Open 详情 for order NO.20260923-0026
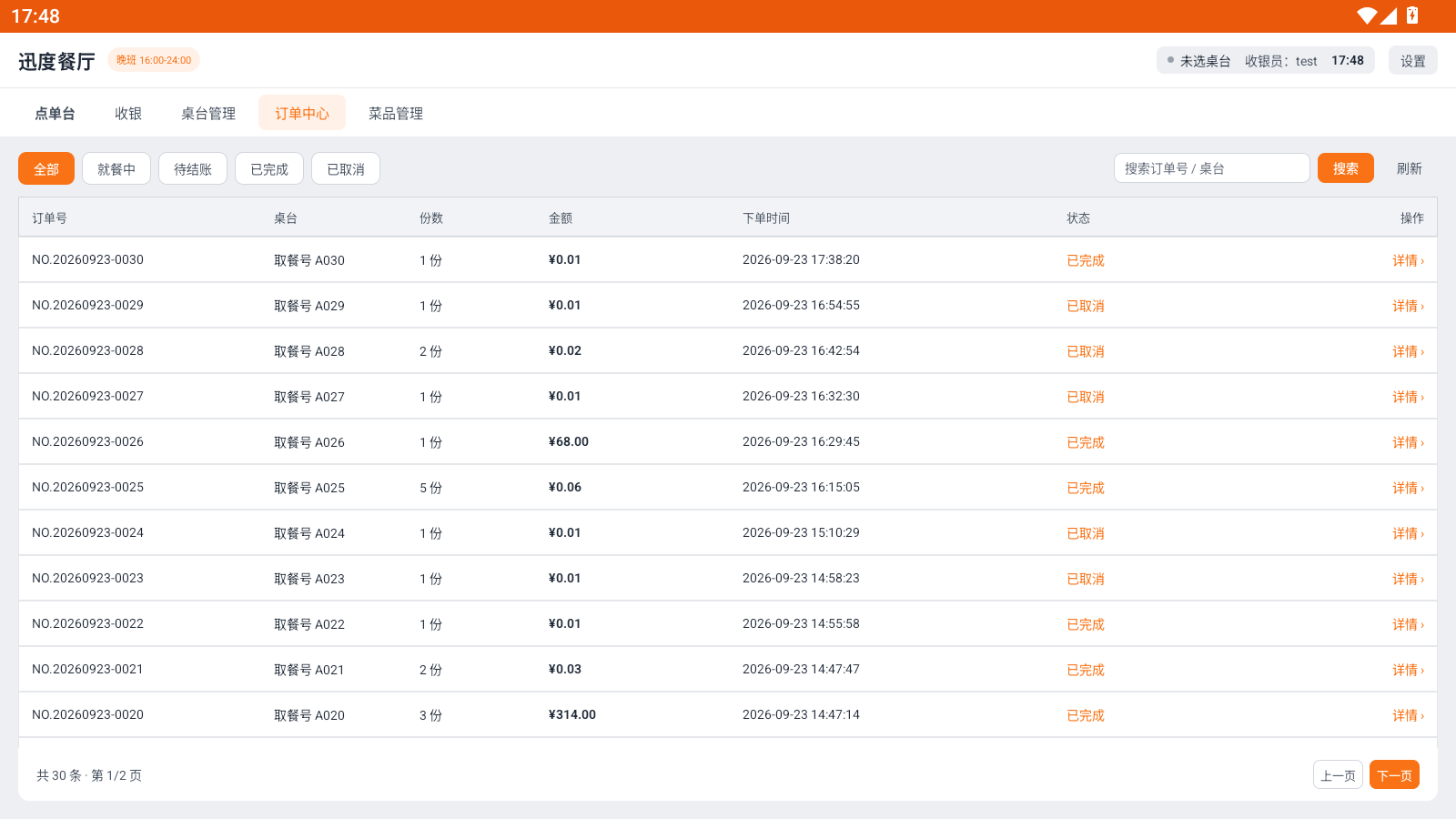 1408,442
